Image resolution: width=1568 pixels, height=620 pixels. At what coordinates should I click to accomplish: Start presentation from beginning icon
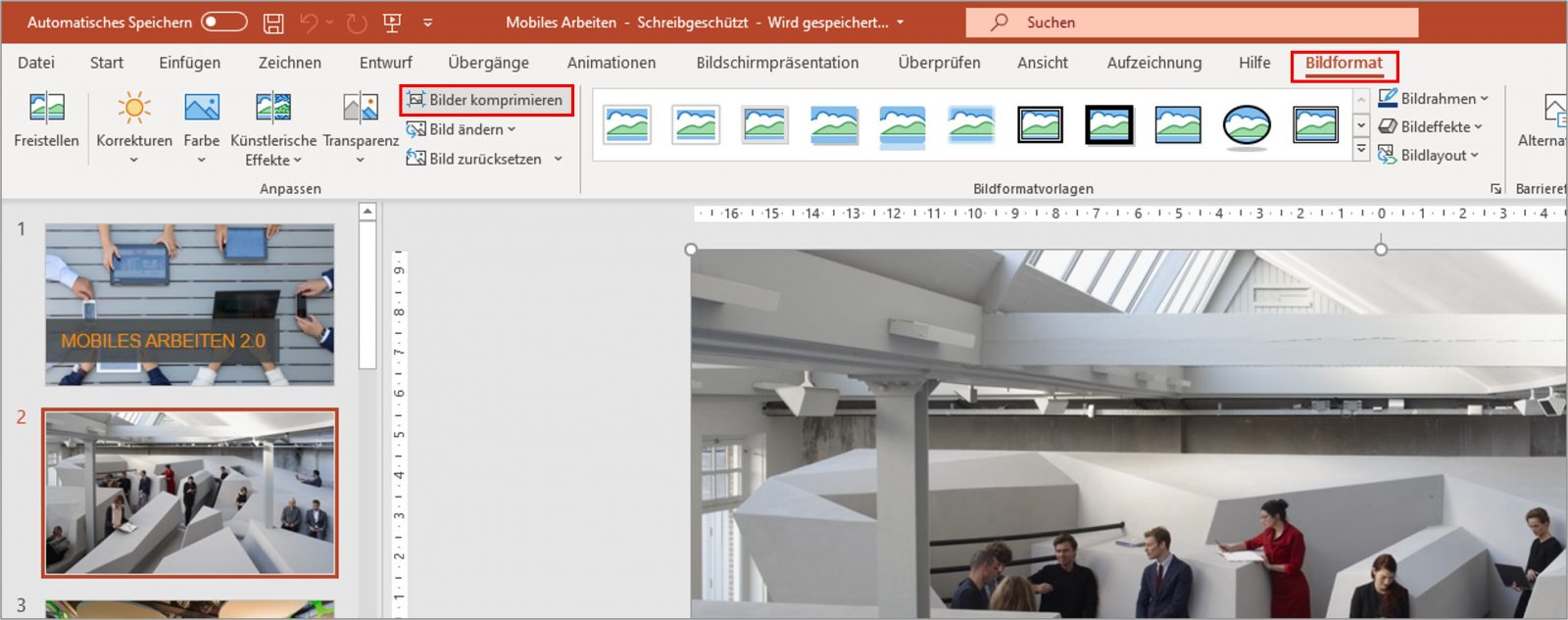(x=392, y=23)
